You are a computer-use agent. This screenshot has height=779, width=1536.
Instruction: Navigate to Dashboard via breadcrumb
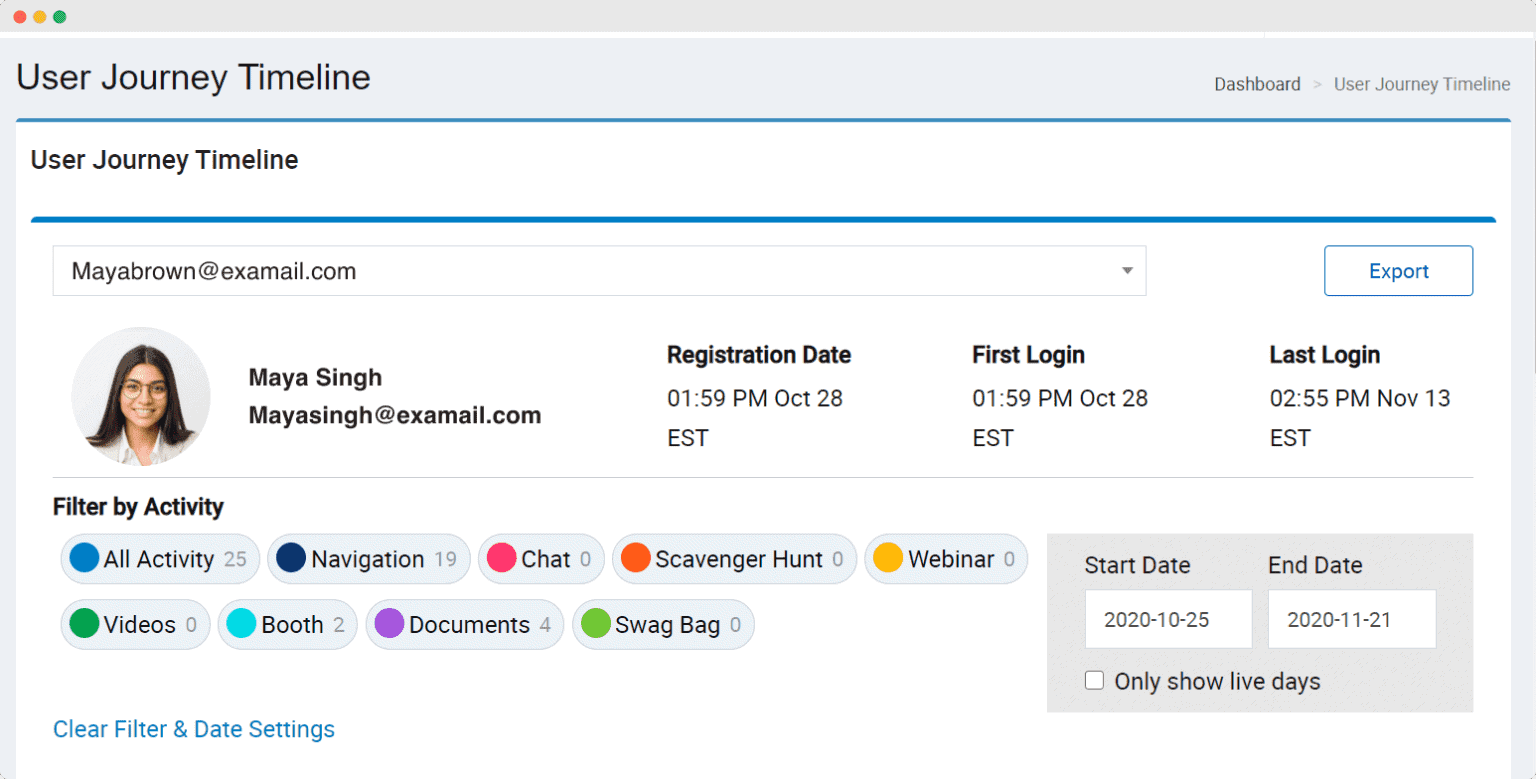coord(1257,84)
